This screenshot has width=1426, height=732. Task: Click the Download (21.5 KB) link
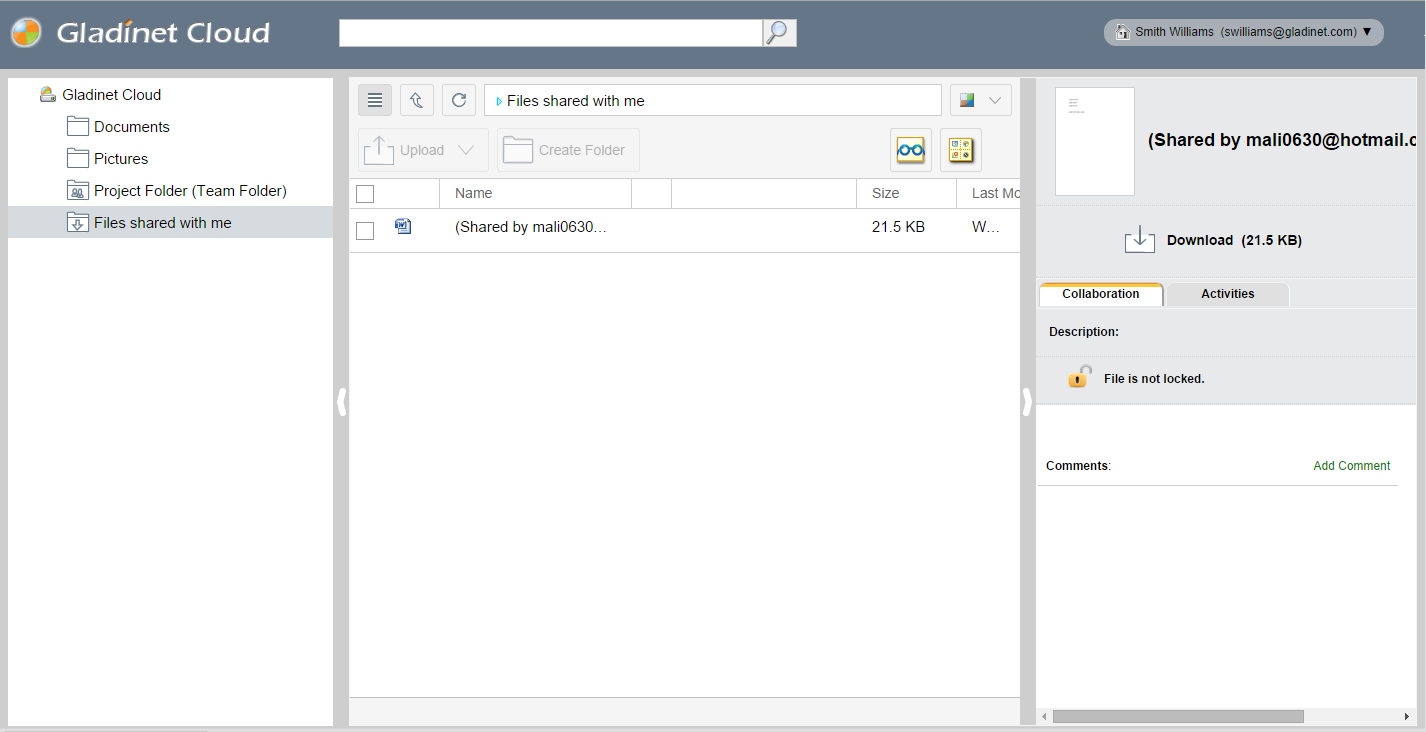tap(1234, 240)
